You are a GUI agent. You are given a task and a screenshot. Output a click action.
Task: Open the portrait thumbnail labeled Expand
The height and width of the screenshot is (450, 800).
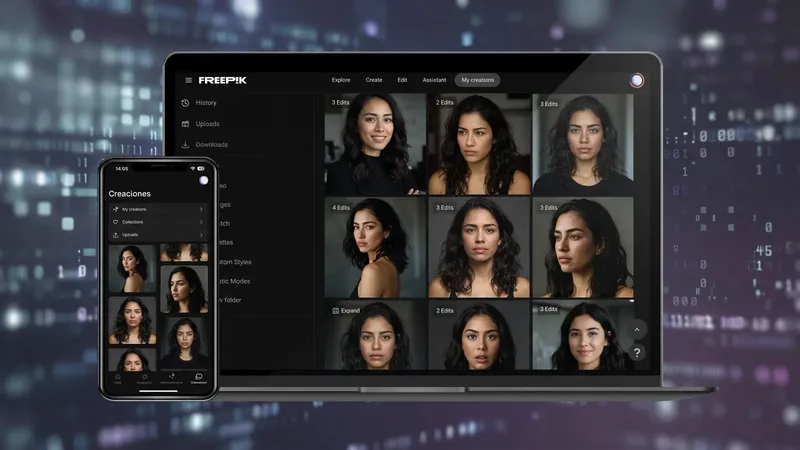(376, 335)
